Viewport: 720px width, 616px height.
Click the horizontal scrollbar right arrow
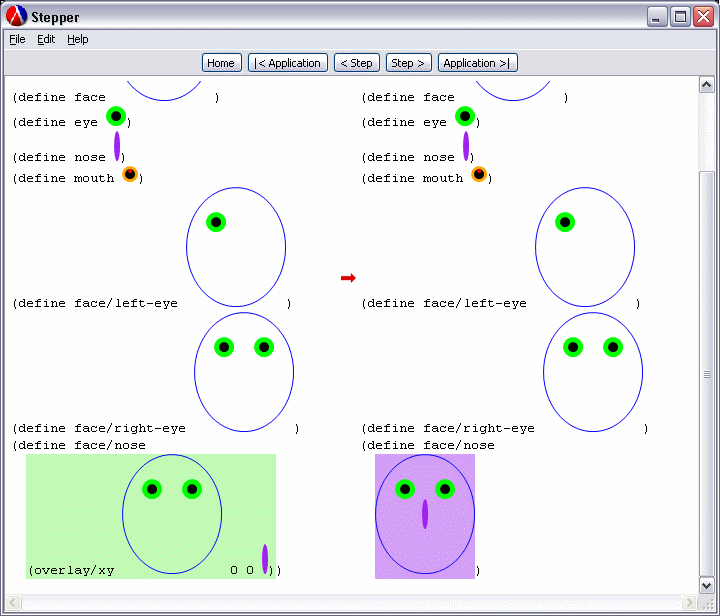click(x=688, y=602)
